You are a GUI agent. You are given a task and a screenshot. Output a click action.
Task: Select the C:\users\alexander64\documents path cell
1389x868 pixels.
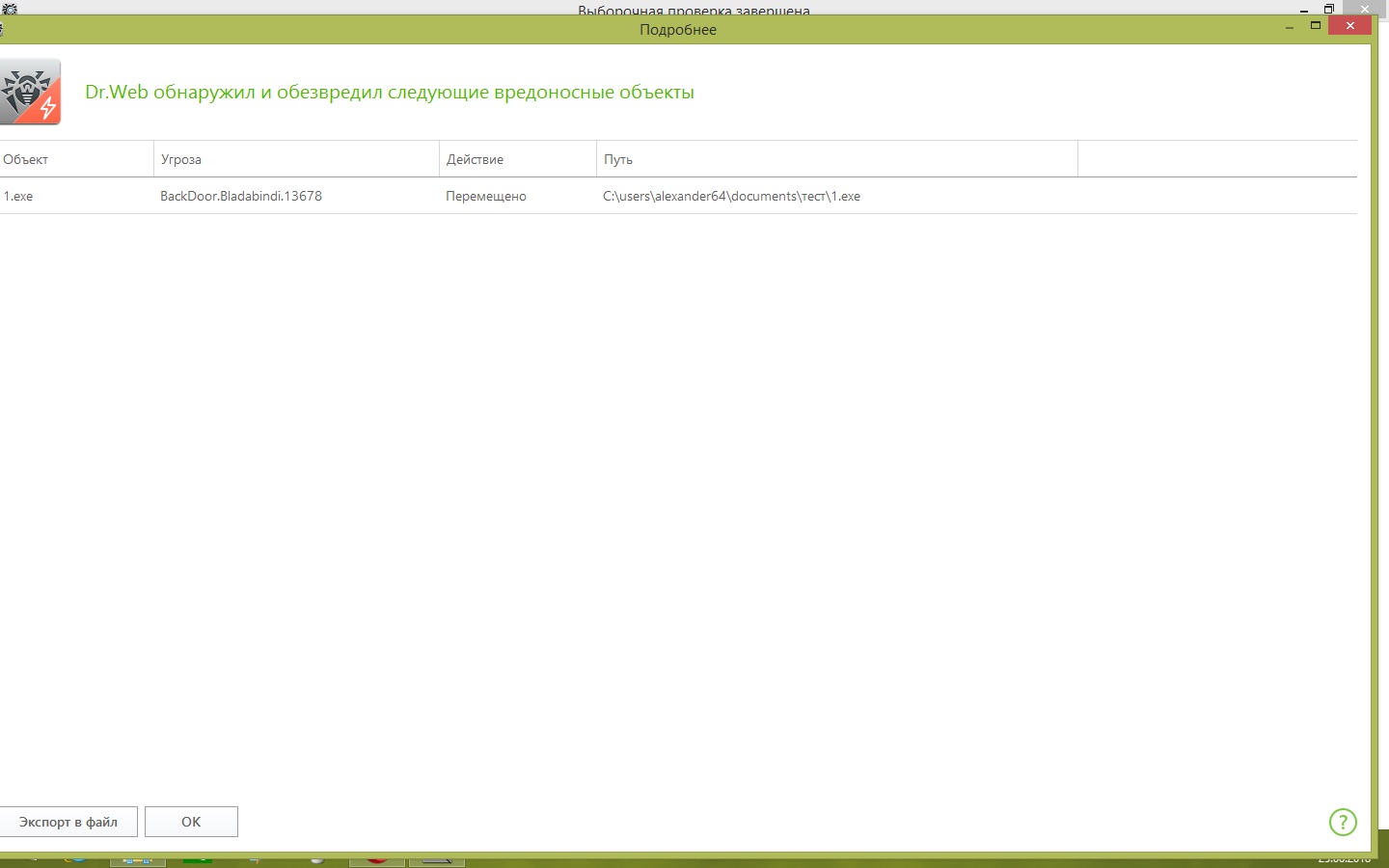[731, 196]
